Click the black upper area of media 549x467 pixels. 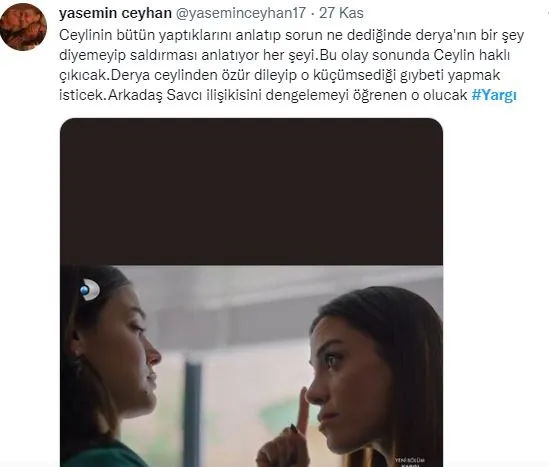point(251,191)
